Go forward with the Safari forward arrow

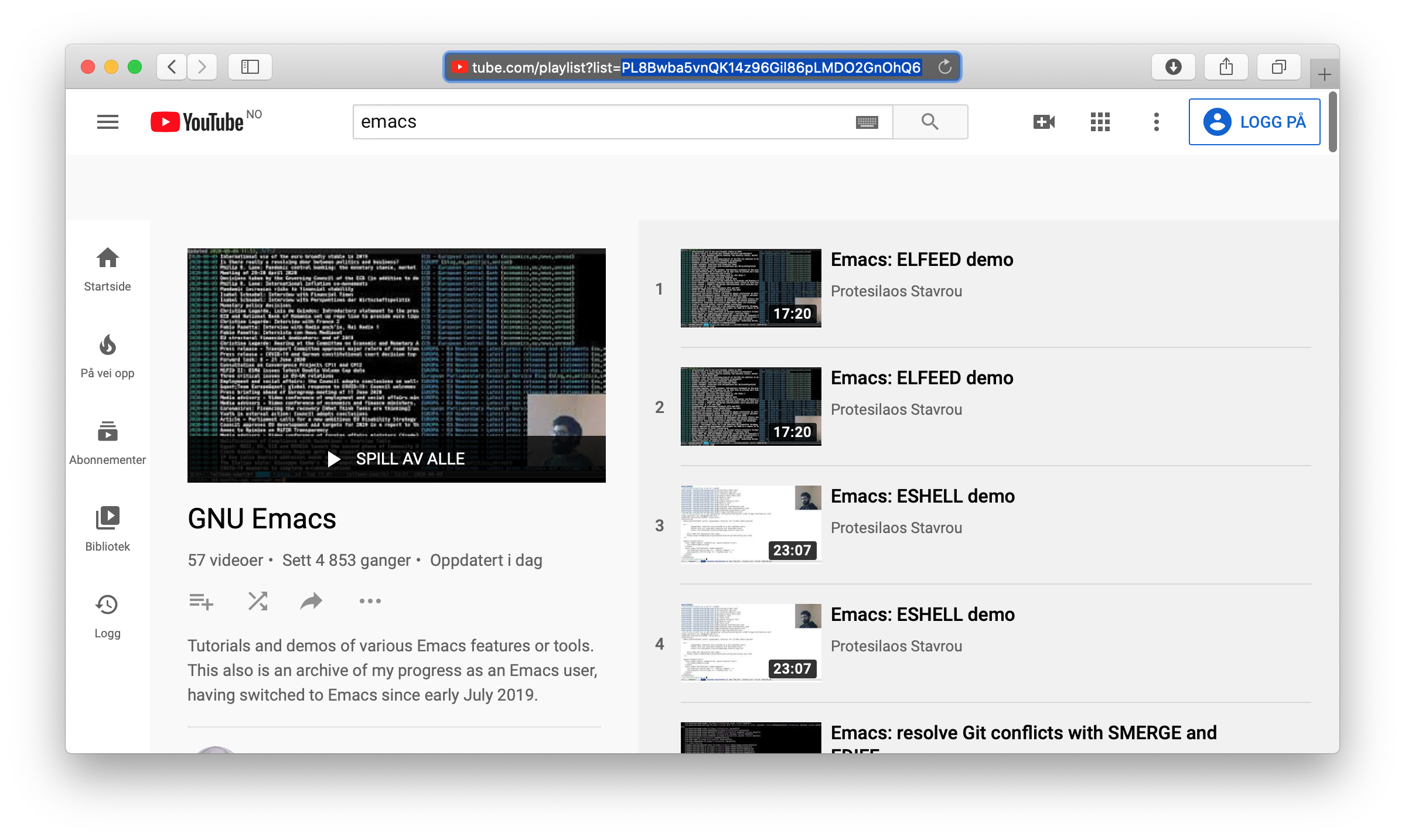202,67
